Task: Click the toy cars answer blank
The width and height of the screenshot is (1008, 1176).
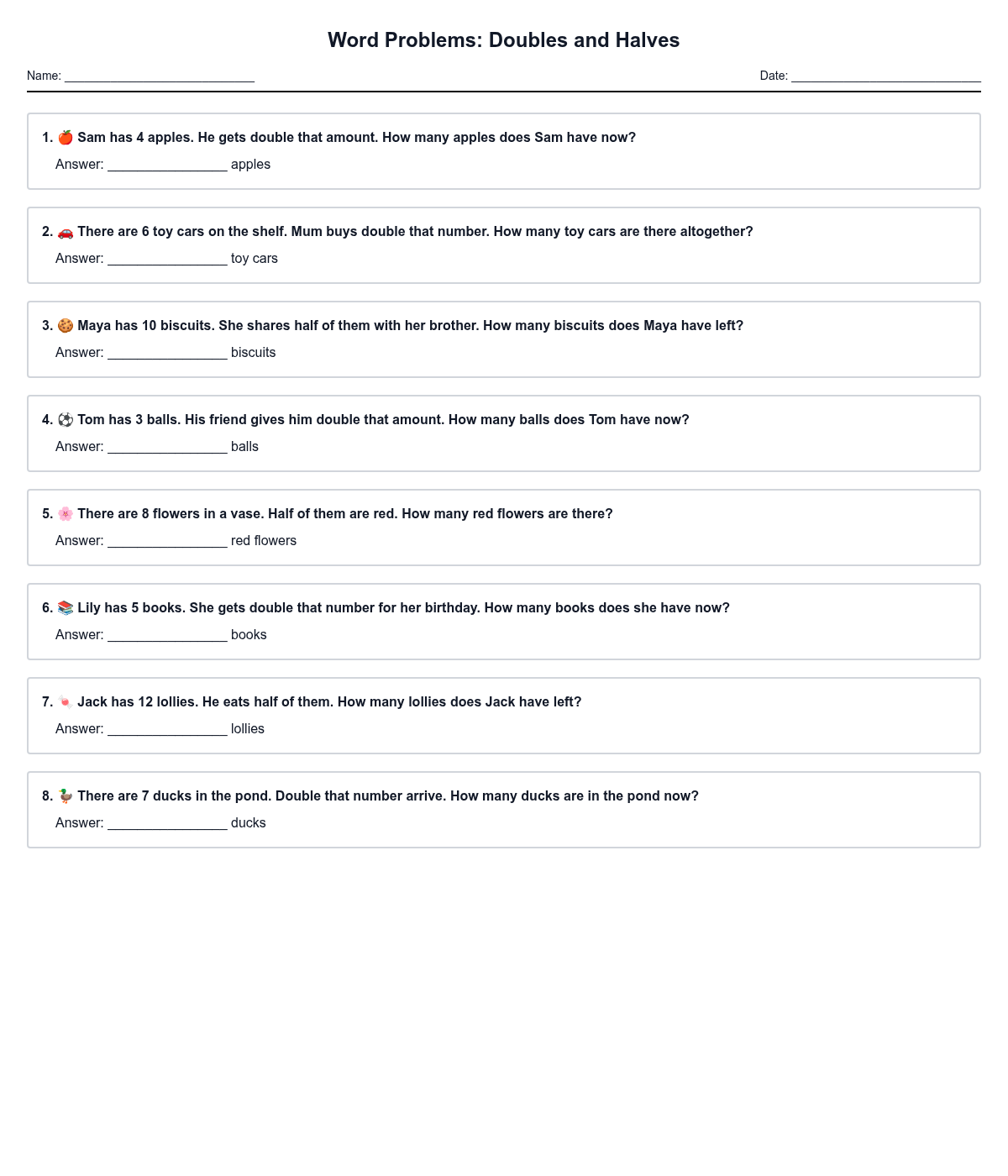Action: tap(167, 259)
